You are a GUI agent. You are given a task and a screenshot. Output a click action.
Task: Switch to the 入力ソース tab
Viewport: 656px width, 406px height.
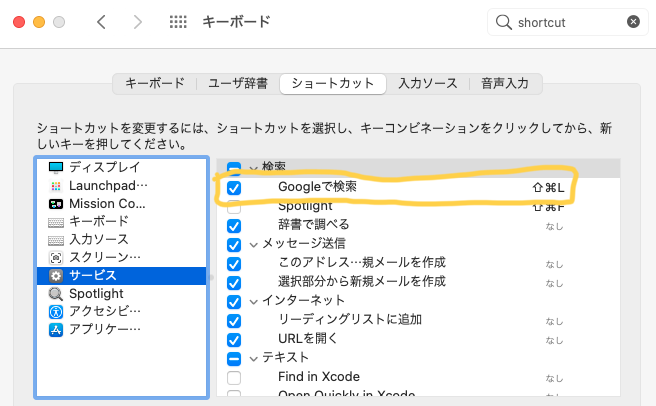[427, 83]
